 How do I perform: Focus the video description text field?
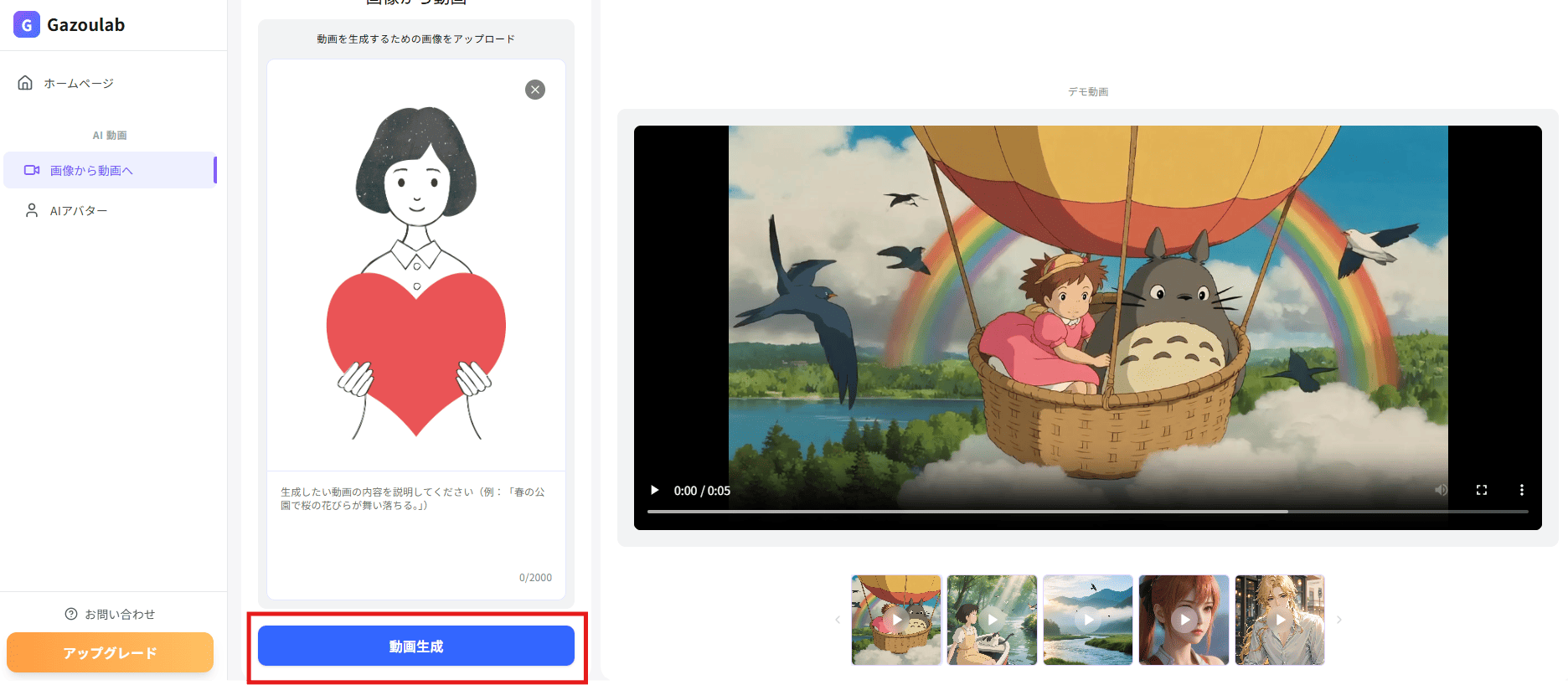point(416,534)
